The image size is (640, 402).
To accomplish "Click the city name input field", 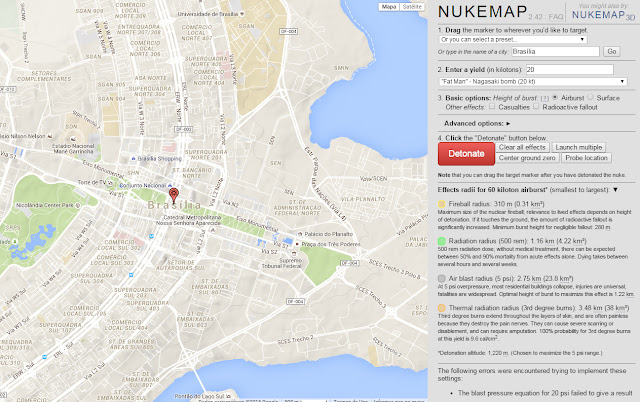I will click(556, 51).
